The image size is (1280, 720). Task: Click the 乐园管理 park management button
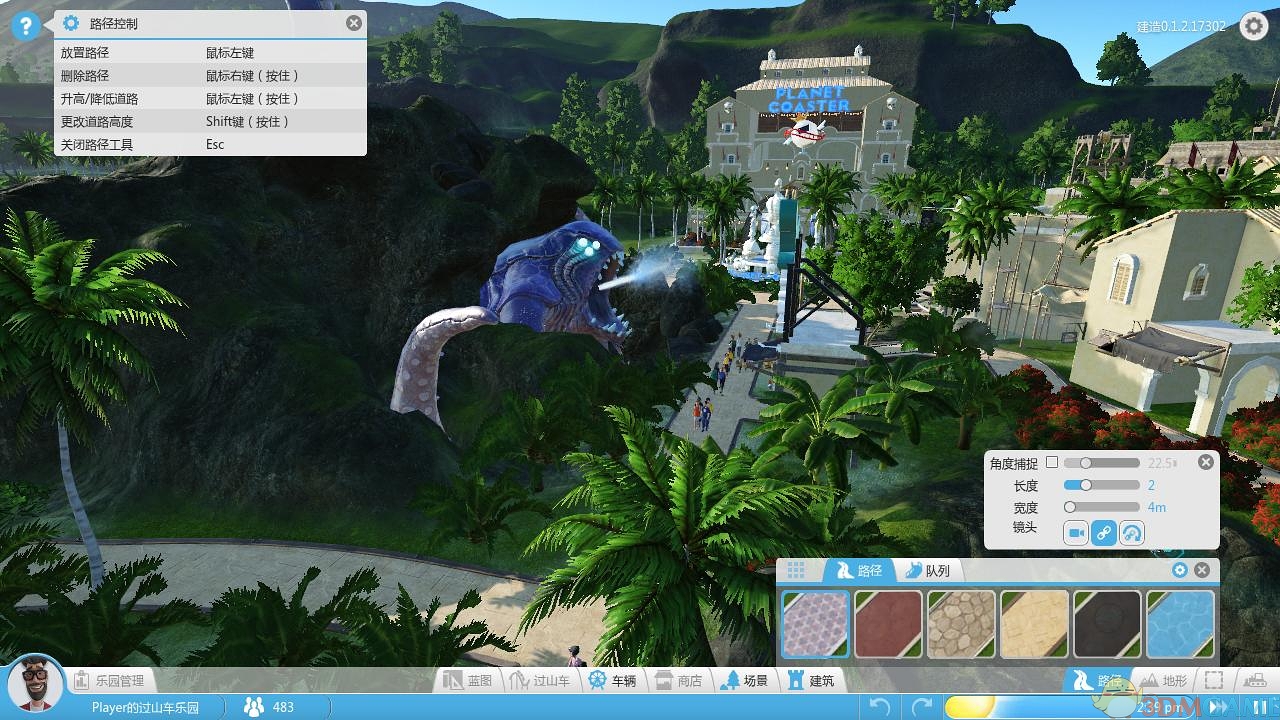pyautogui.click(x=109, y=681)
